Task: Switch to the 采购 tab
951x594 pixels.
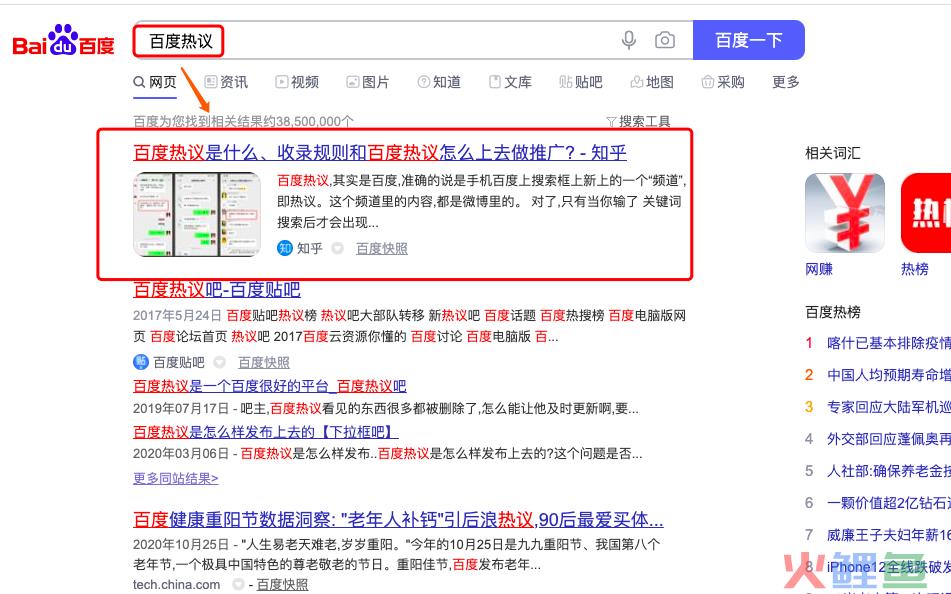Action: (723, 82)
